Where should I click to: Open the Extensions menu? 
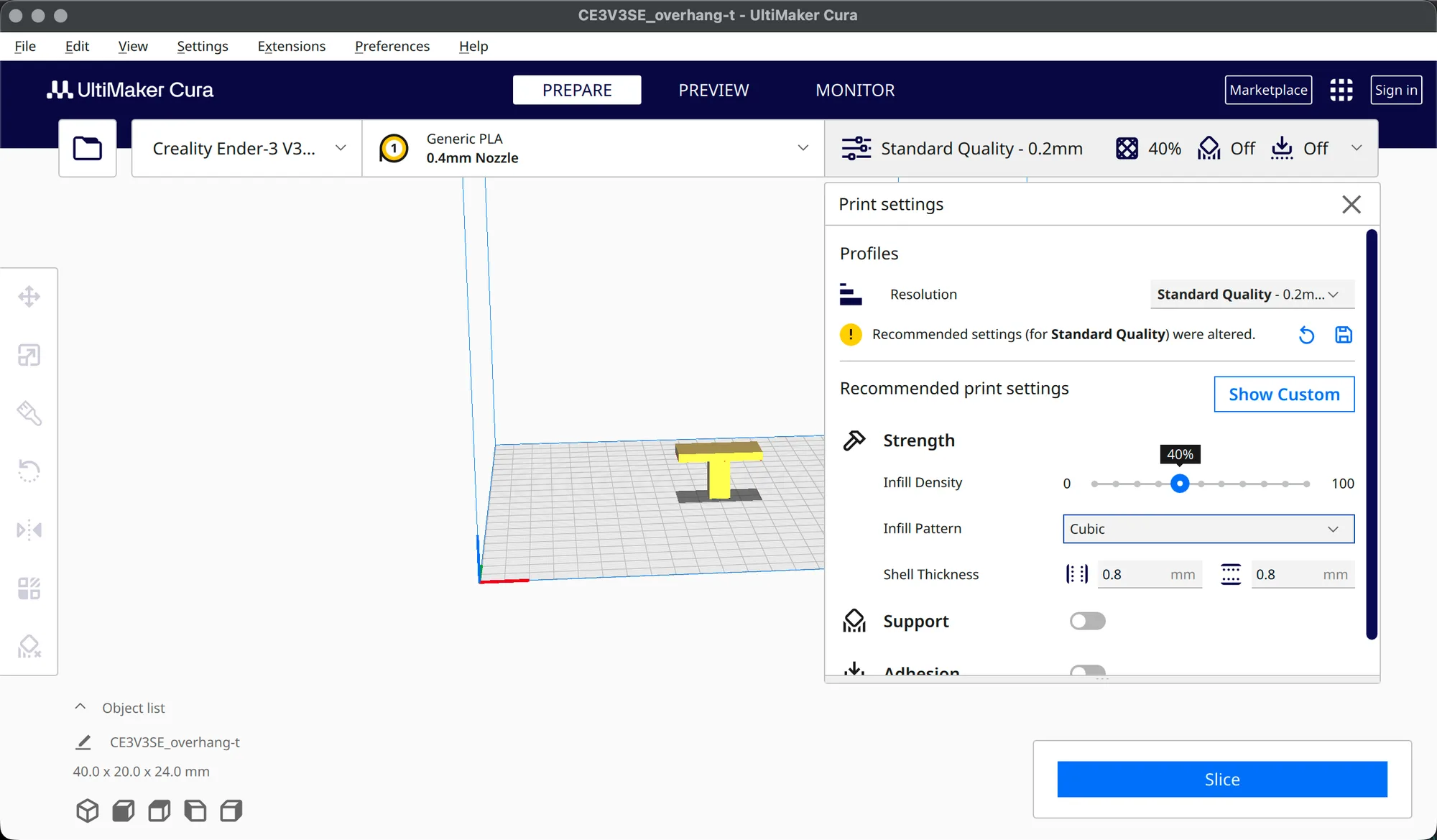coord(292,46)
